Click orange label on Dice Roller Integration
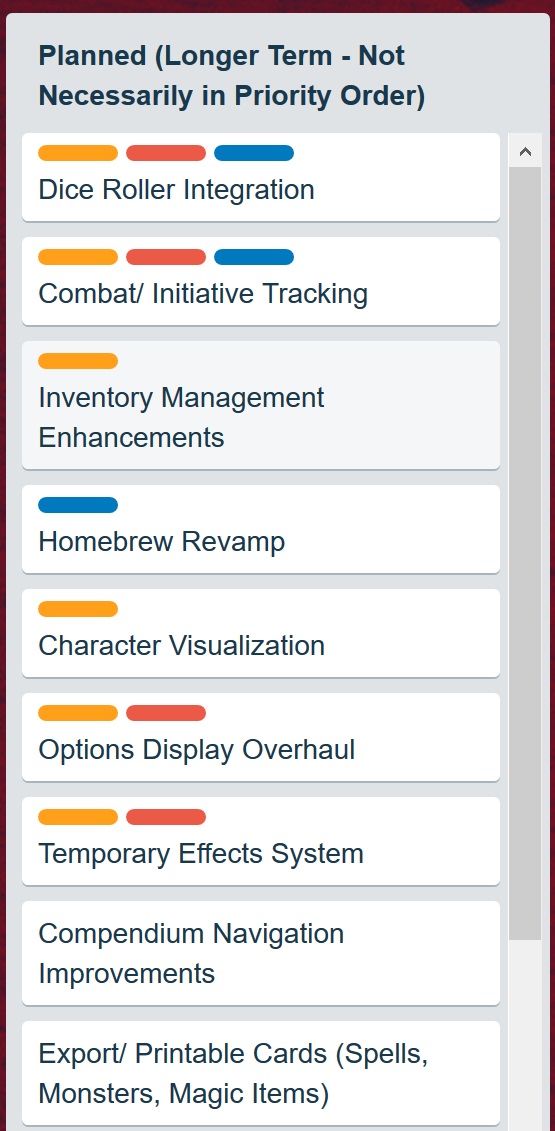The height and width of the screenshot is (1131, 555). [78, 153]
